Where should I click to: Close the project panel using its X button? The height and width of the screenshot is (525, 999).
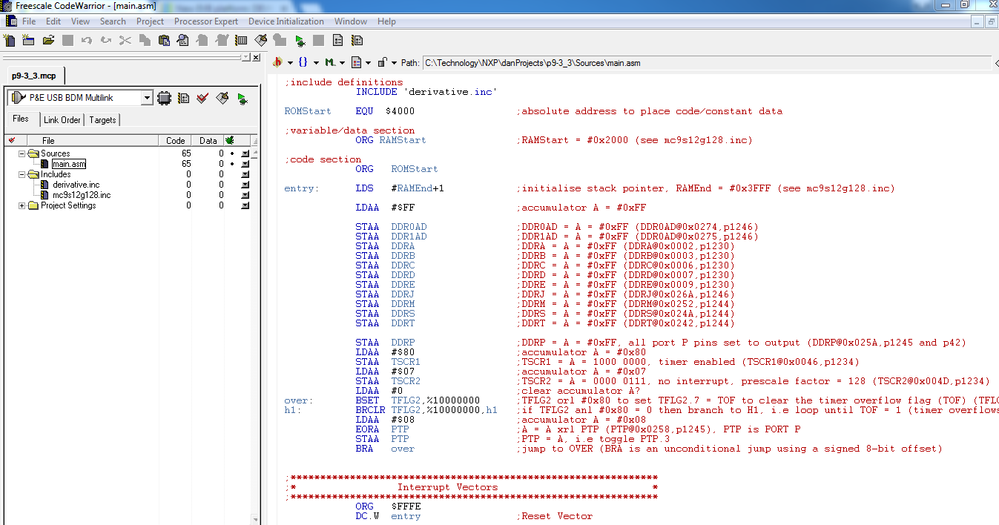pos(256,57)
